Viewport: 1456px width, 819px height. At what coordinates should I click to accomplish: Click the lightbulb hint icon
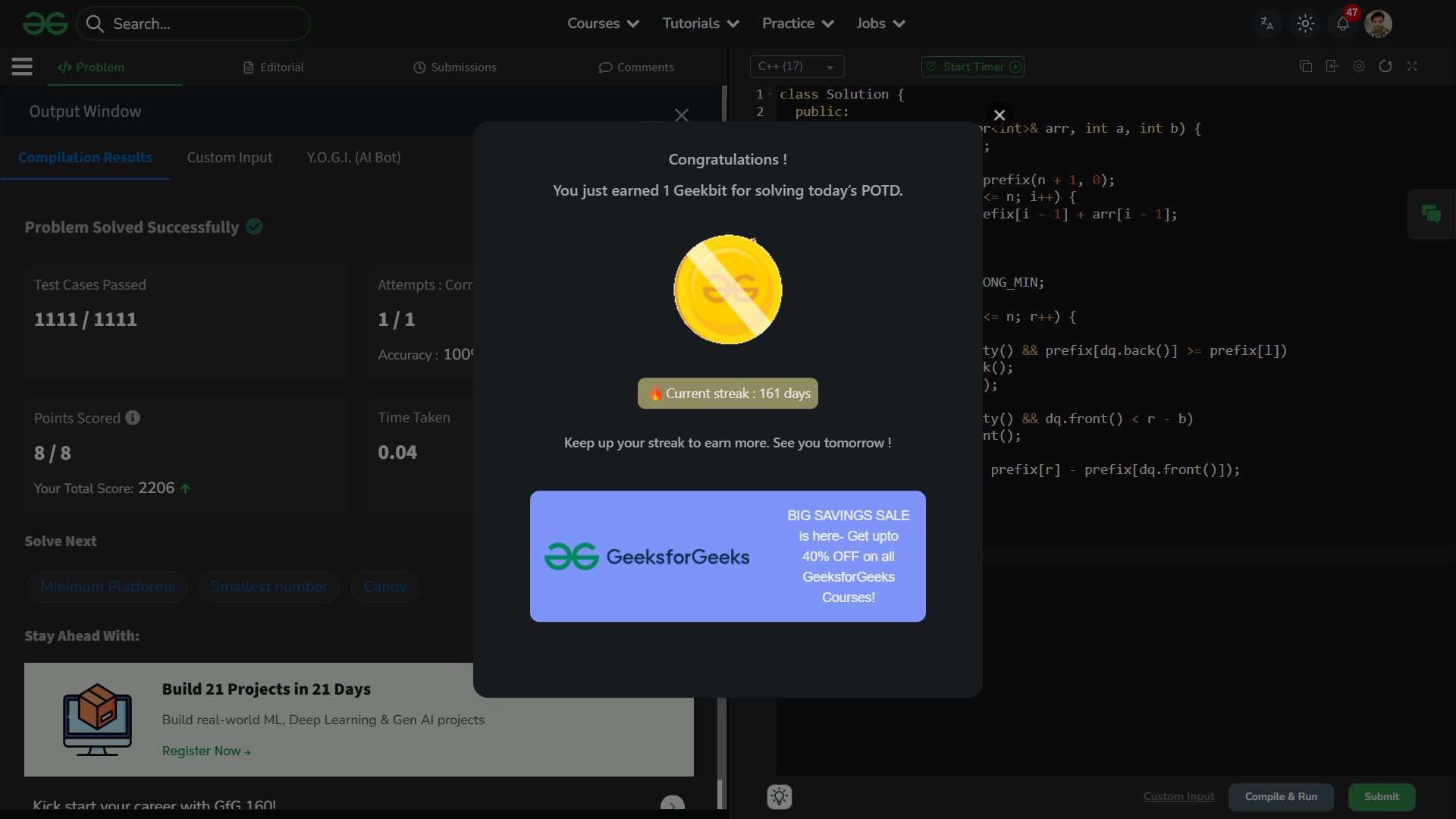point(779,796)
